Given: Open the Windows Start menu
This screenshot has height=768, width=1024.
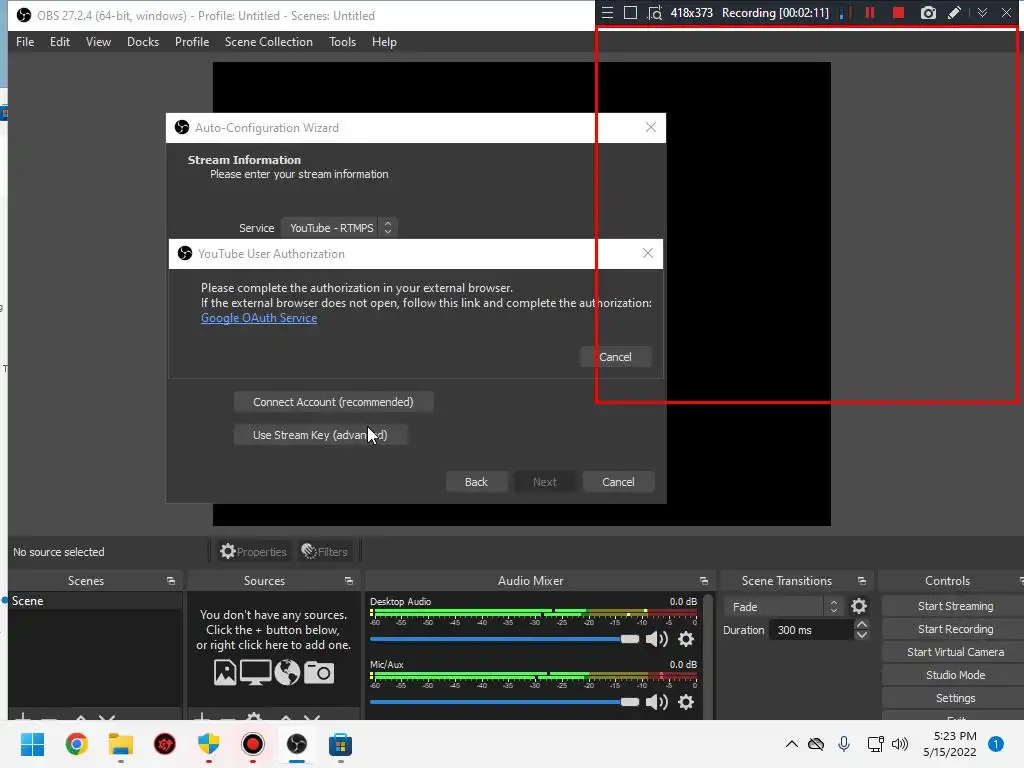Looking at the screenshot, I should (x=33, y=744).
